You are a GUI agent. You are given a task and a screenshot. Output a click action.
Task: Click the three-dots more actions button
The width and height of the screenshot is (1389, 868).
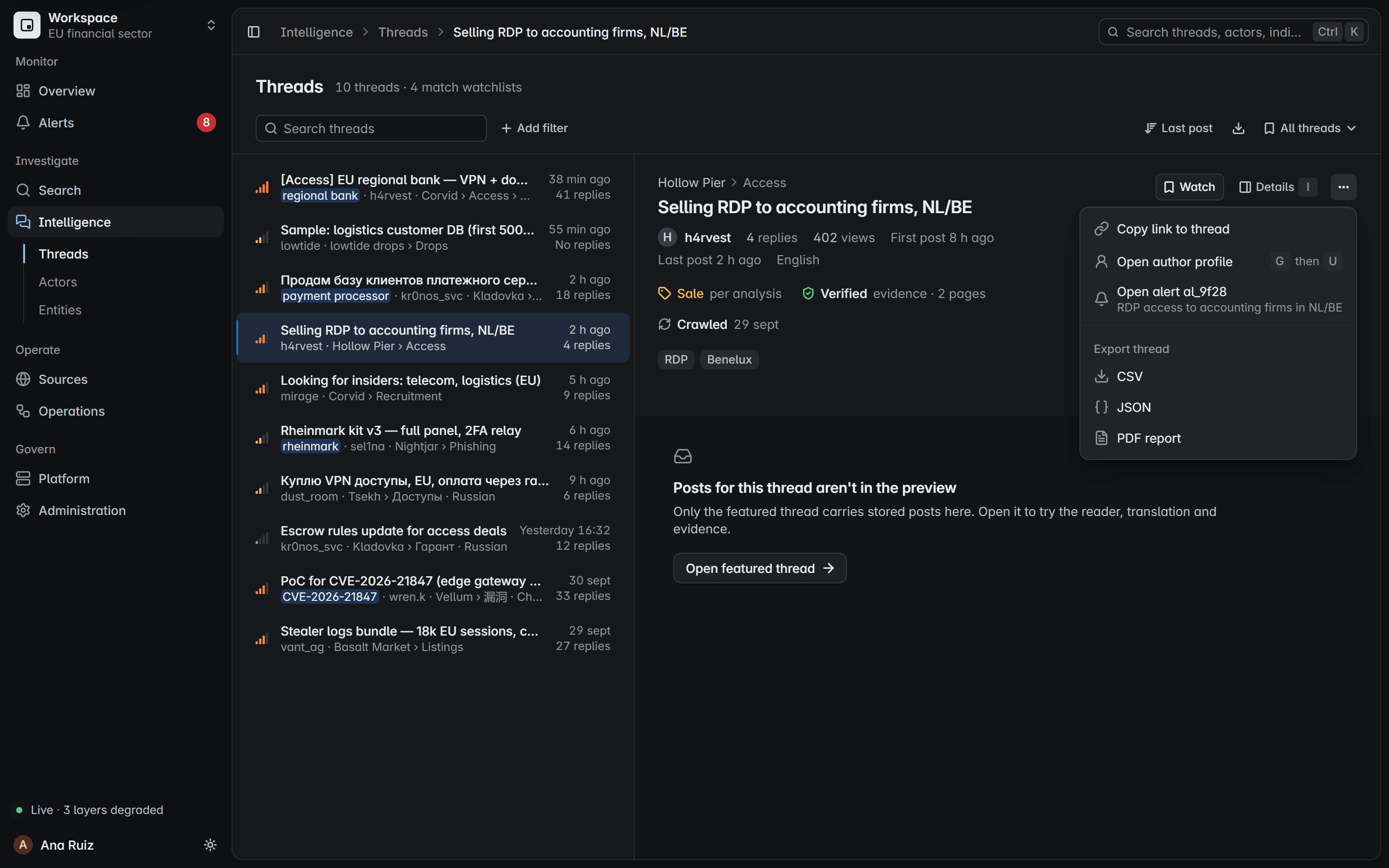[x=1343, y=187]
